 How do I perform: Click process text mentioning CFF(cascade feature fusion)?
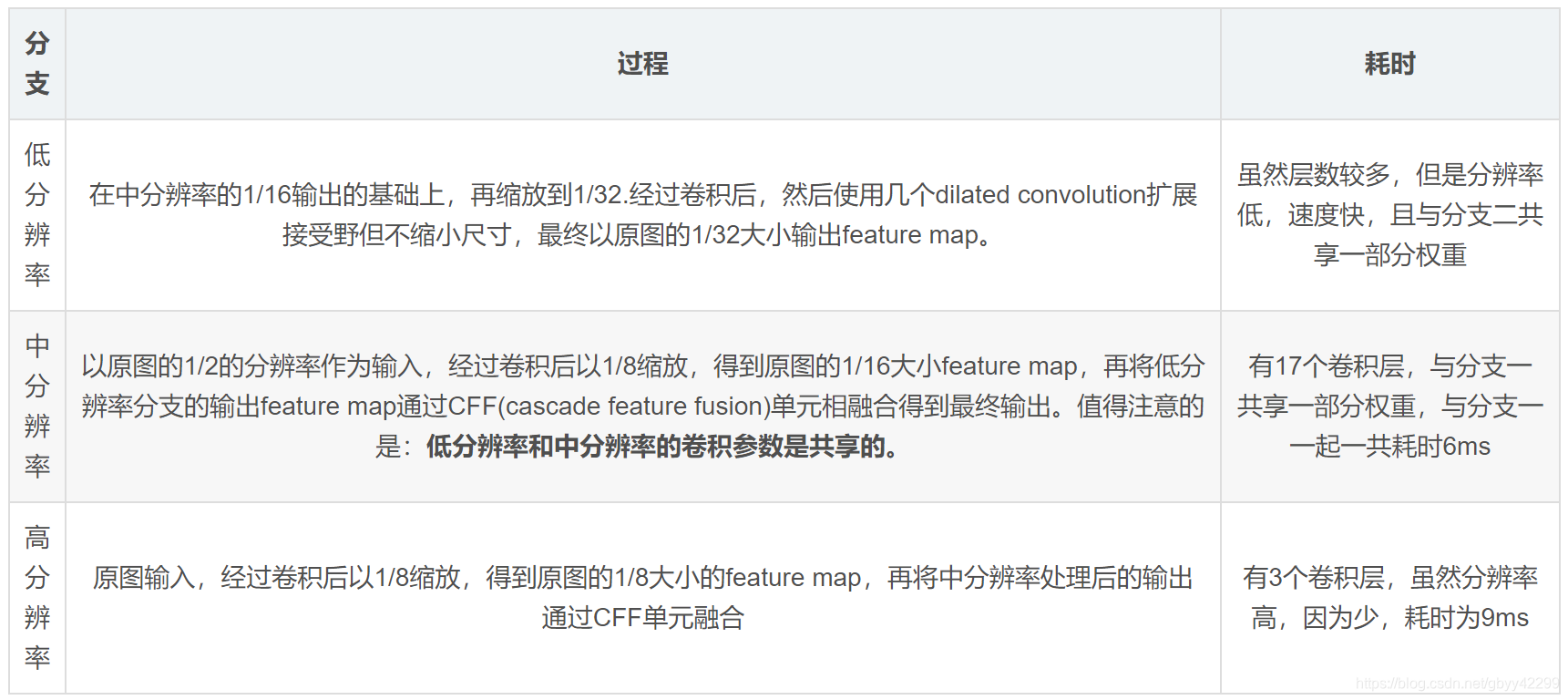pyautogui.click(x=643, y=407)
